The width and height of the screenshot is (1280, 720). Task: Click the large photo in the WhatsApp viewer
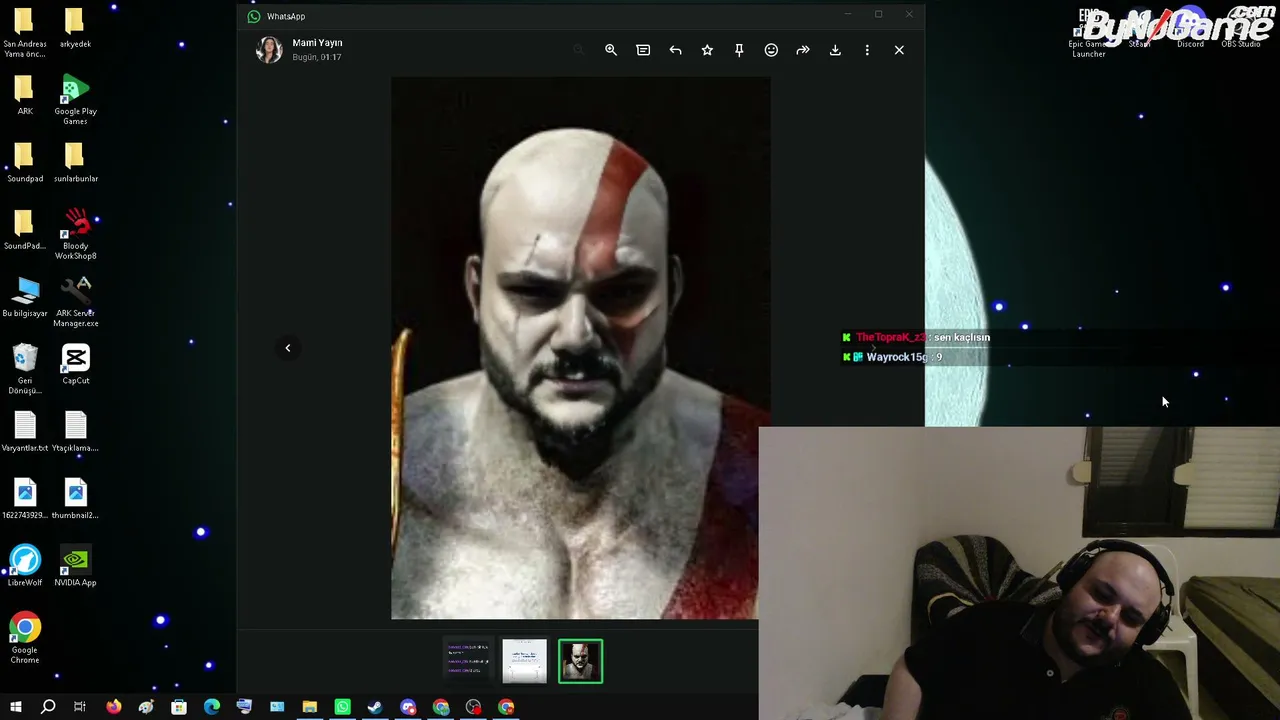(580, 348)
